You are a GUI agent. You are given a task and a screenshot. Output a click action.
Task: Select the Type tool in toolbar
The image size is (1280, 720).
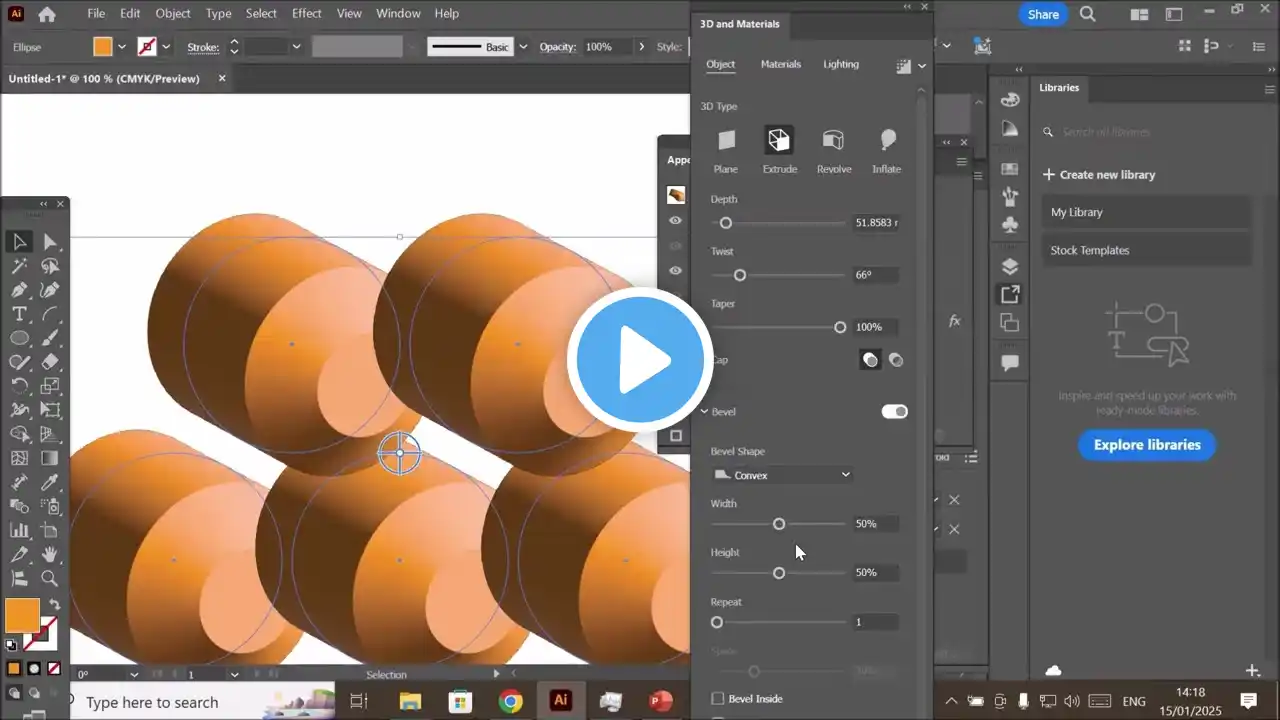point(19,314)
